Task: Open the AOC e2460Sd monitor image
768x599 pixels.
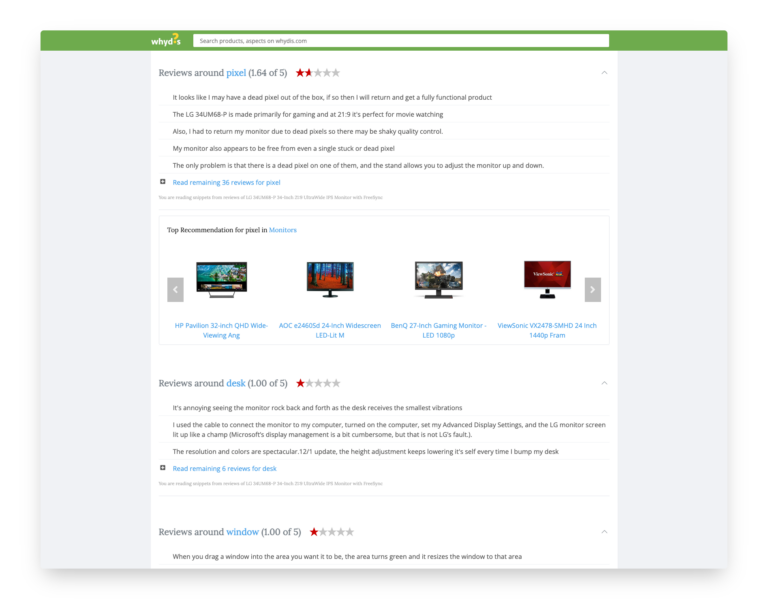Action: 330,279
